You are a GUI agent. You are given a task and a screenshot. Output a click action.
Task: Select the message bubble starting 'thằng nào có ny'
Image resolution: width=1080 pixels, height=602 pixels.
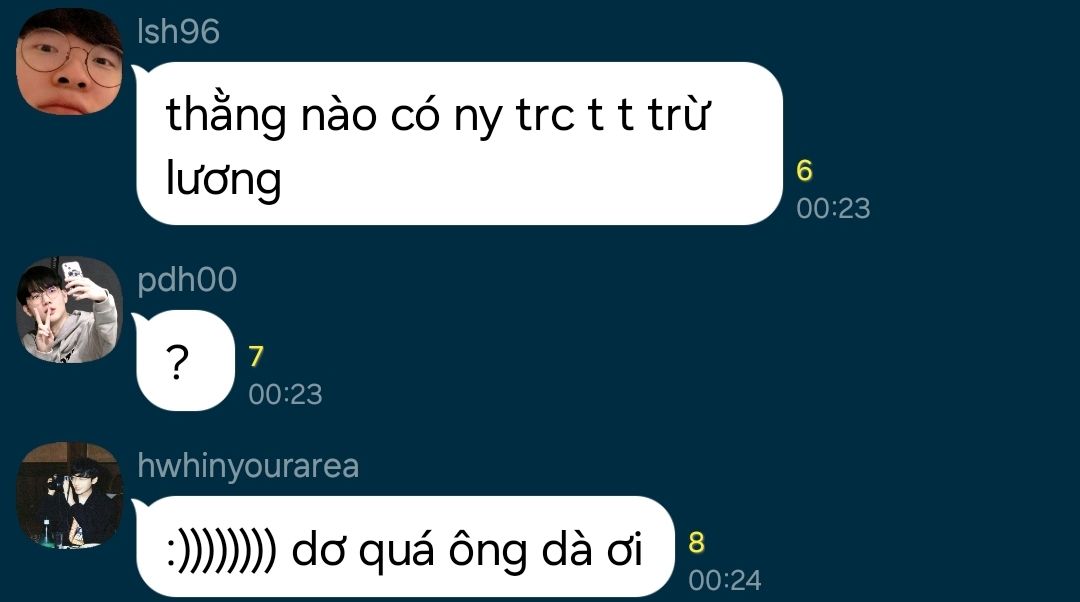[x=459, y=143]
